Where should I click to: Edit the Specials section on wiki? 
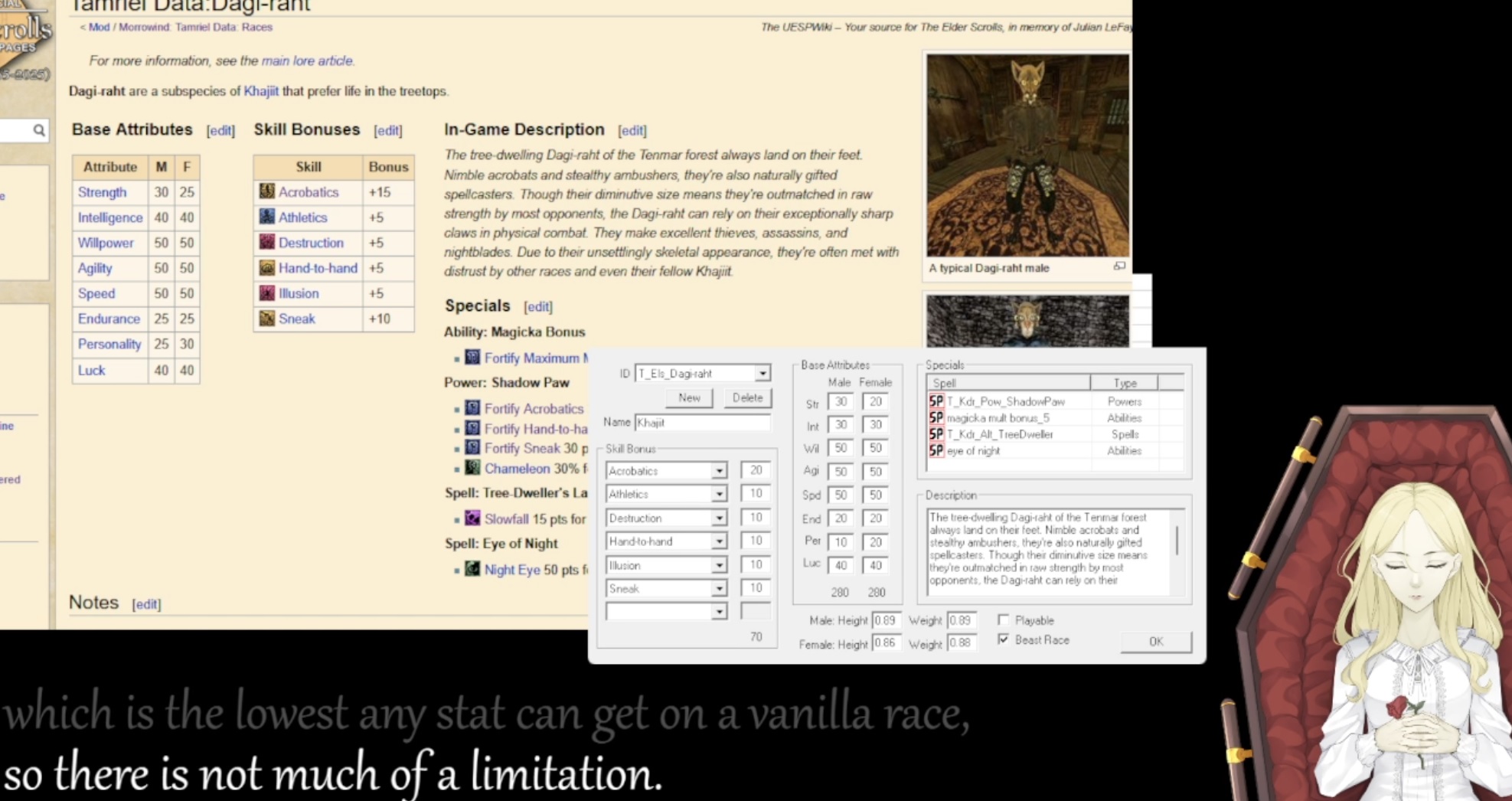click(537, 307)
